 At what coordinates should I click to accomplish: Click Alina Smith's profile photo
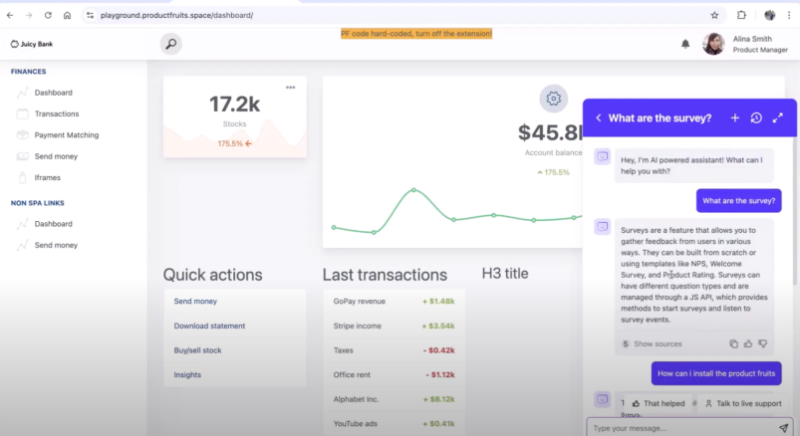click(713, 44)
